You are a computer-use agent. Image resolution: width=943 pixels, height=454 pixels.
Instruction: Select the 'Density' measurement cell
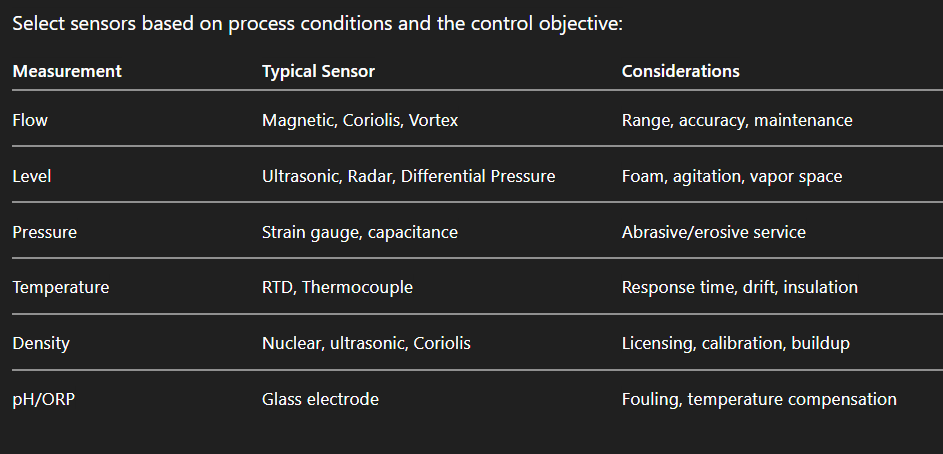[41, 343]
